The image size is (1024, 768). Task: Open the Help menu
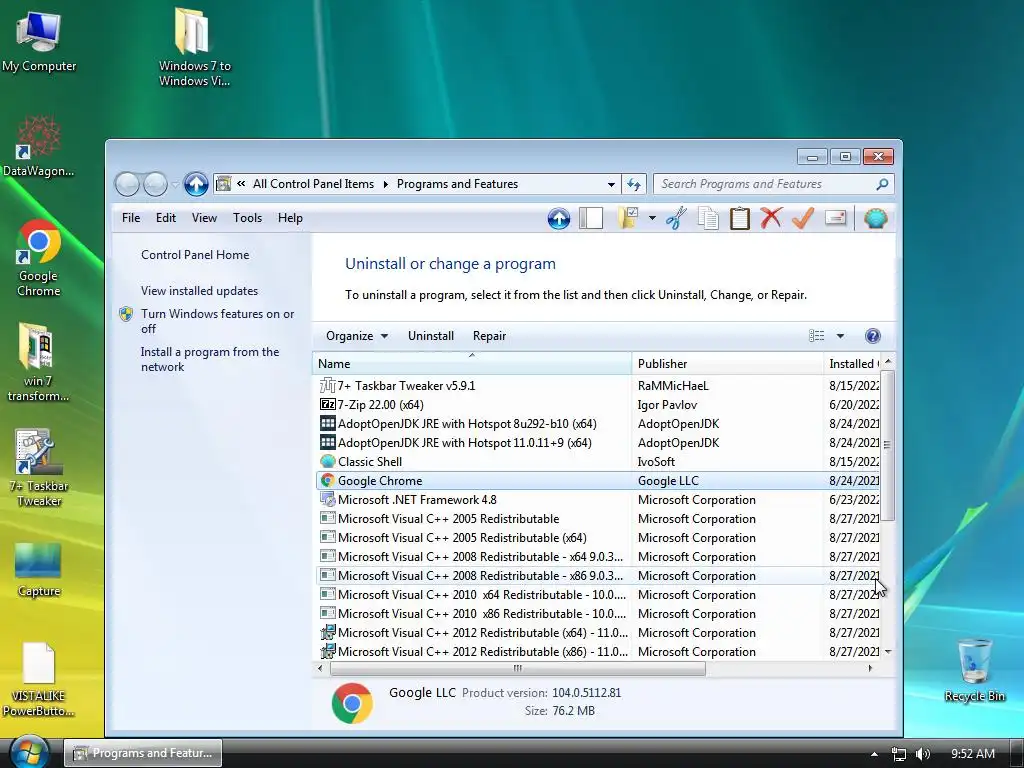[x=290, y=218]
